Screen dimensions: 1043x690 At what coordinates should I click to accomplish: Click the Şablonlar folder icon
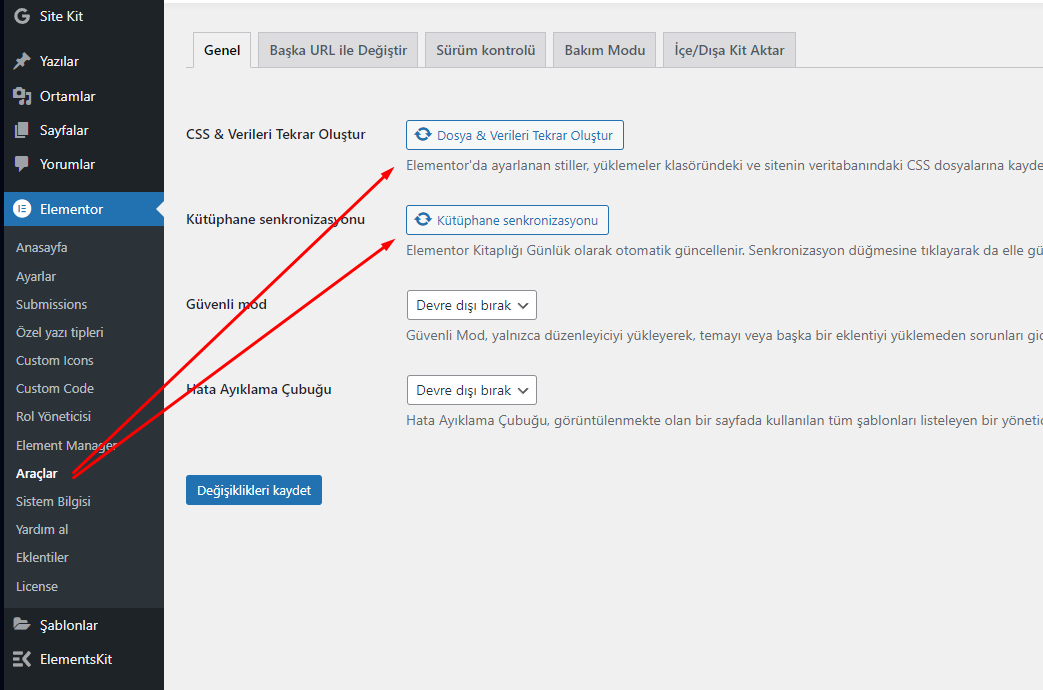(22, 625)
